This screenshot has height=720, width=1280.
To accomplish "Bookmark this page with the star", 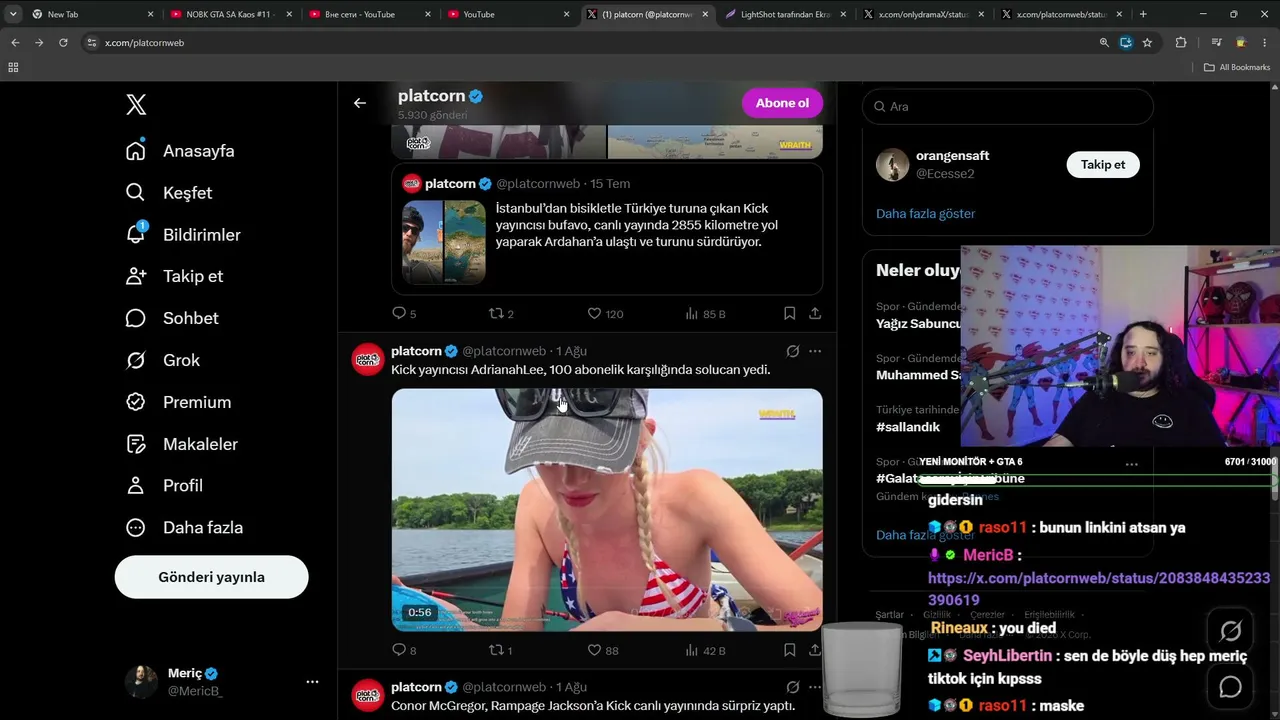I will pos(1147,43).
